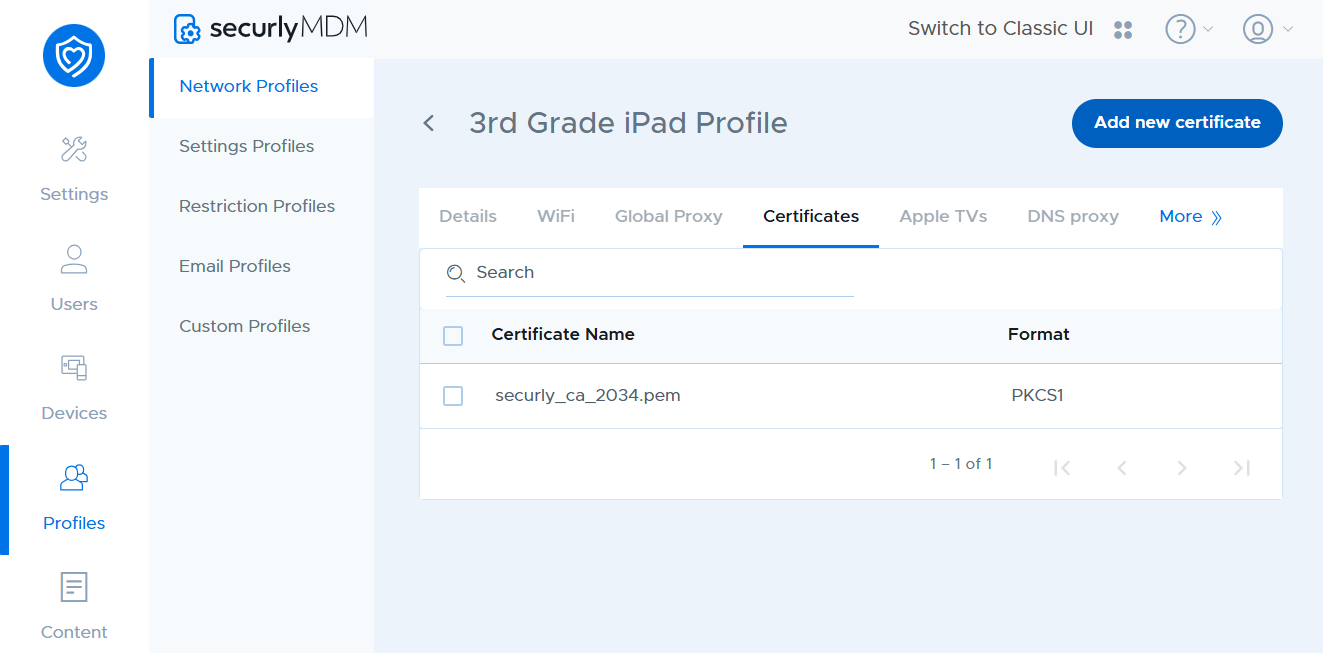The height and width of the screenshot is (653, 1323).
Task: Open Content section in sidebar
Action: [74, 606]
